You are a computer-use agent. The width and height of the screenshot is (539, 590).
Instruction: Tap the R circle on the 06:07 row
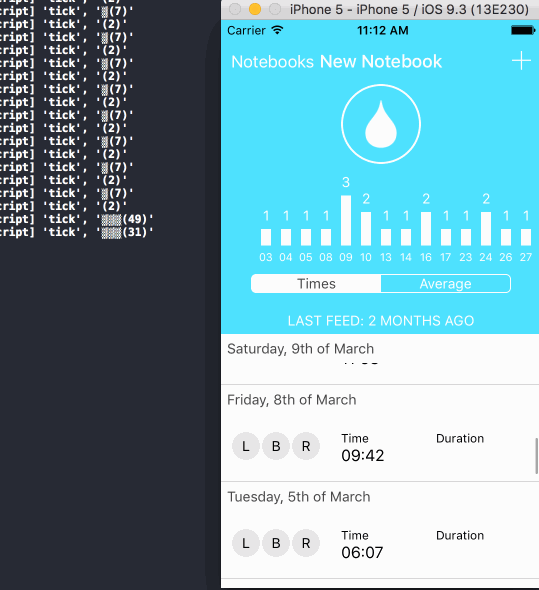pos(306,543)
